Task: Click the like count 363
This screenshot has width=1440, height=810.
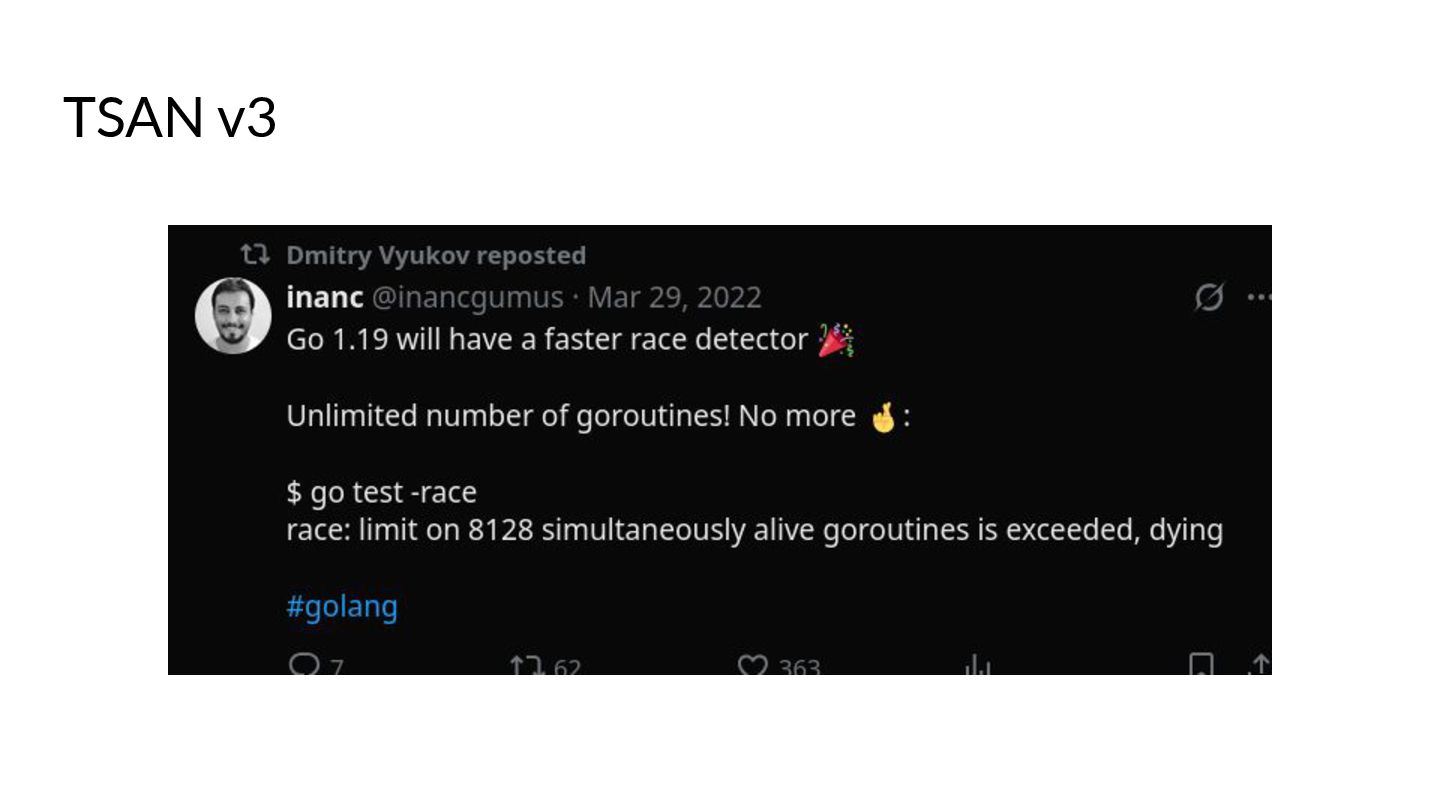Action: (799, 667)
